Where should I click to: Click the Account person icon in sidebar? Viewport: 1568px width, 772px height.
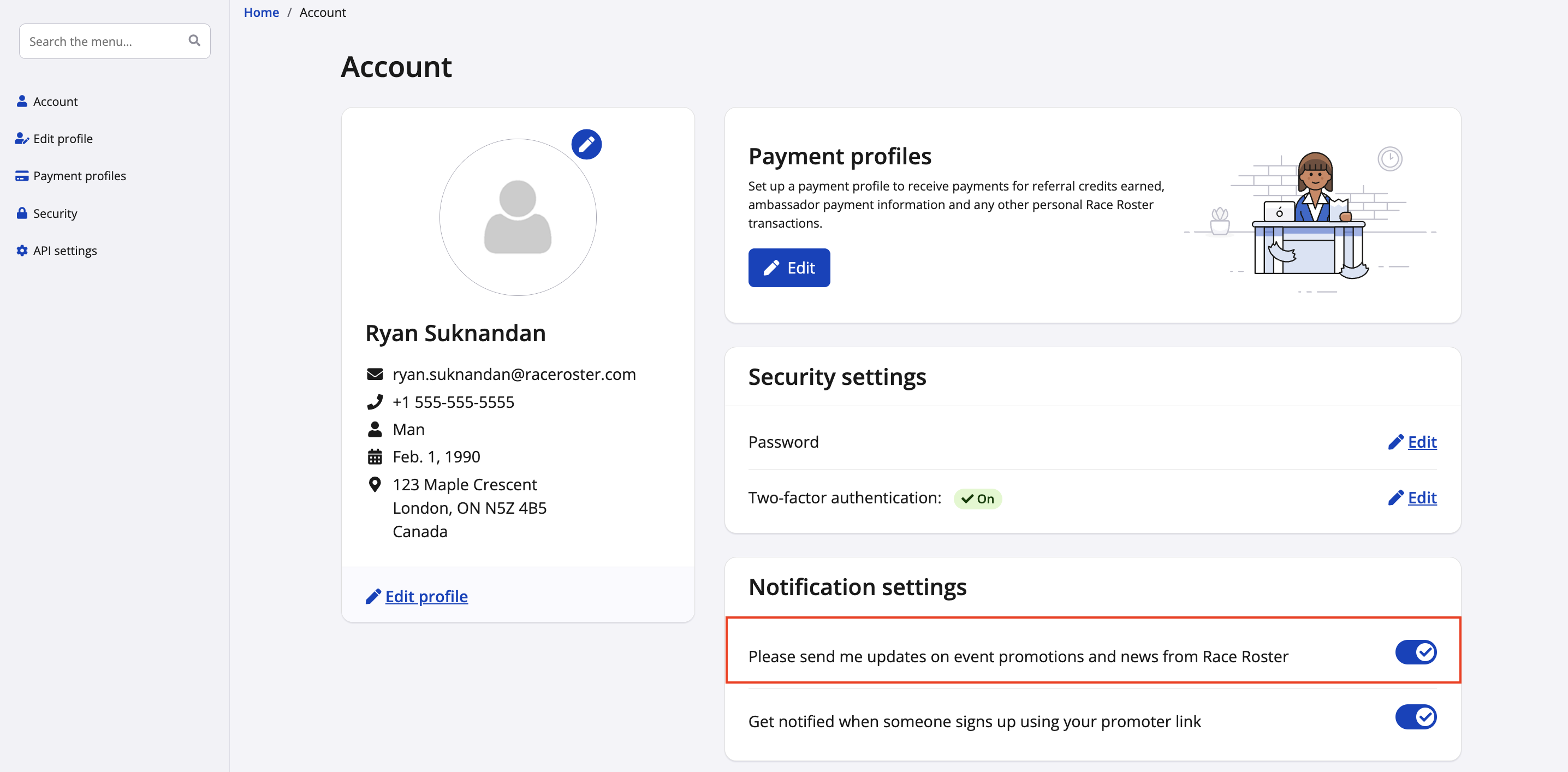(22, 101)
